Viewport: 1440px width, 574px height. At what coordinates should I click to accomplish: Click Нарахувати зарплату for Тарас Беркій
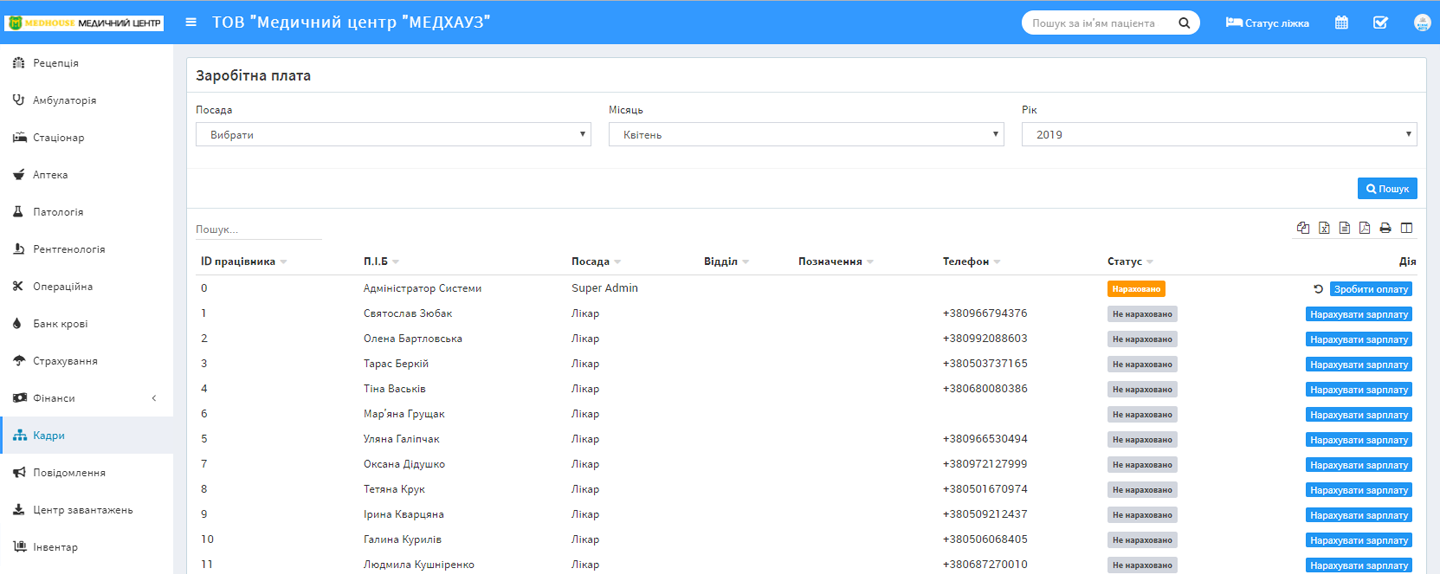click(1359, 364)
